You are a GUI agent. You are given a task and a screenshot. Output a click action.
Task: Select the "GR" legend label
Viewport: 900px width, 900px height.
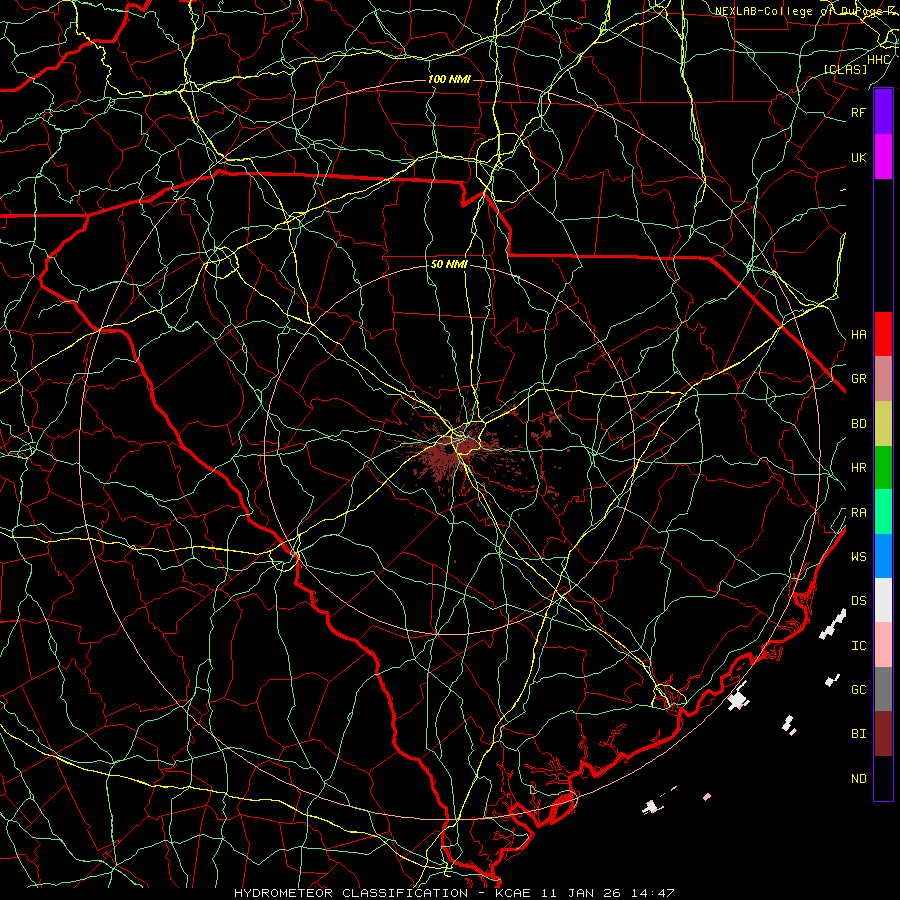pyautogui.click(x=858, y=379)
